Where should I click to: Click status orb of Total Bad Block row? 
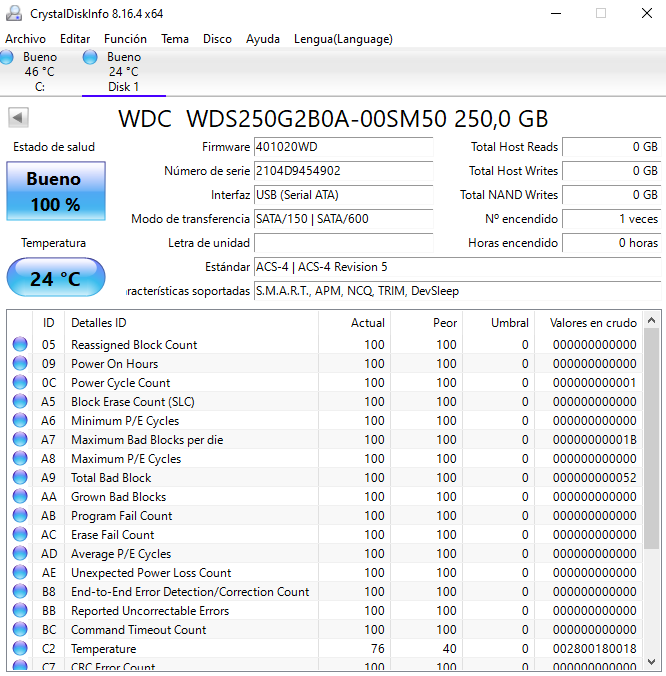(20, 477)
